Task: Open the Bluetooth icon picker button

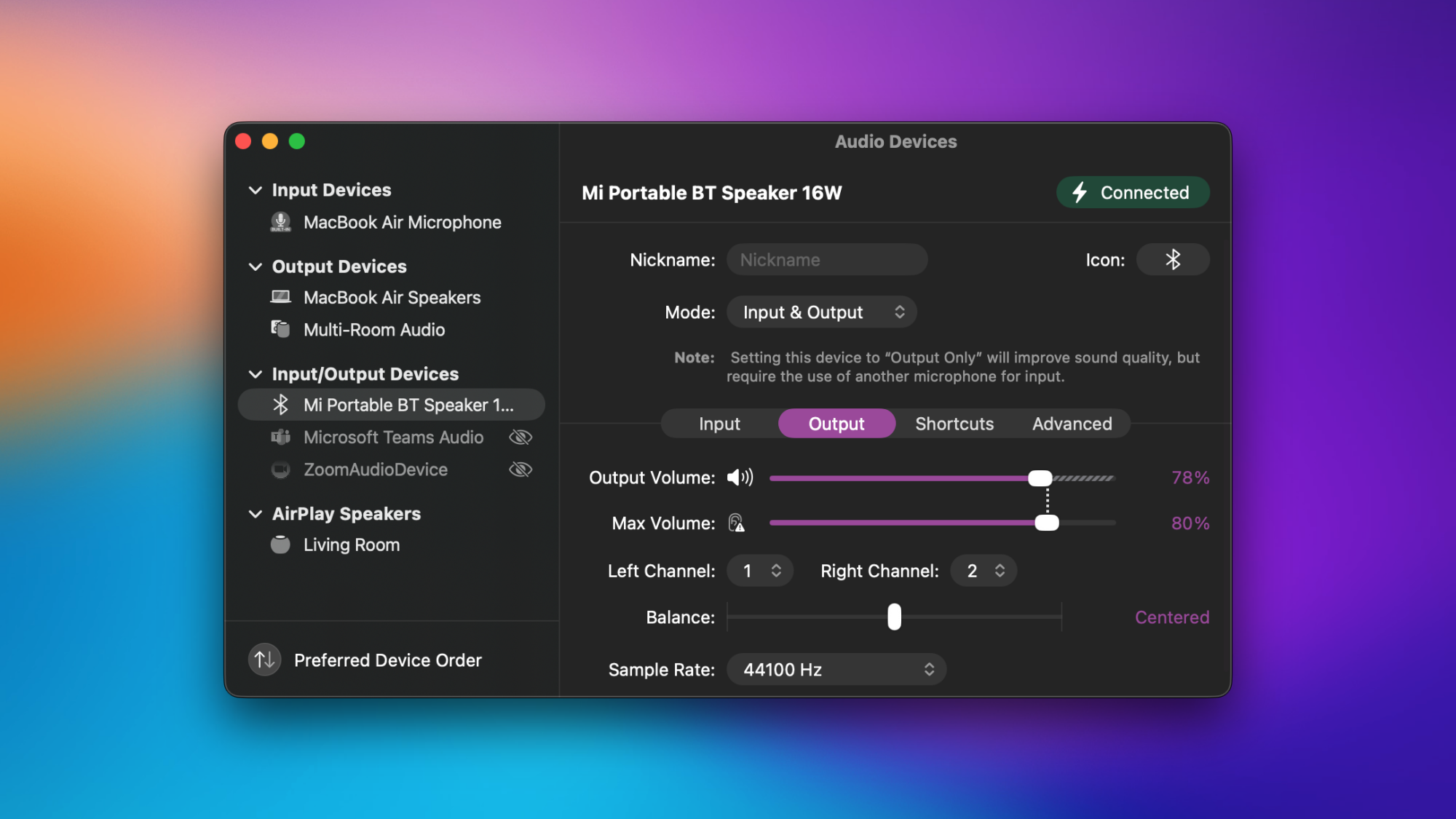Action: point(1172,260)
